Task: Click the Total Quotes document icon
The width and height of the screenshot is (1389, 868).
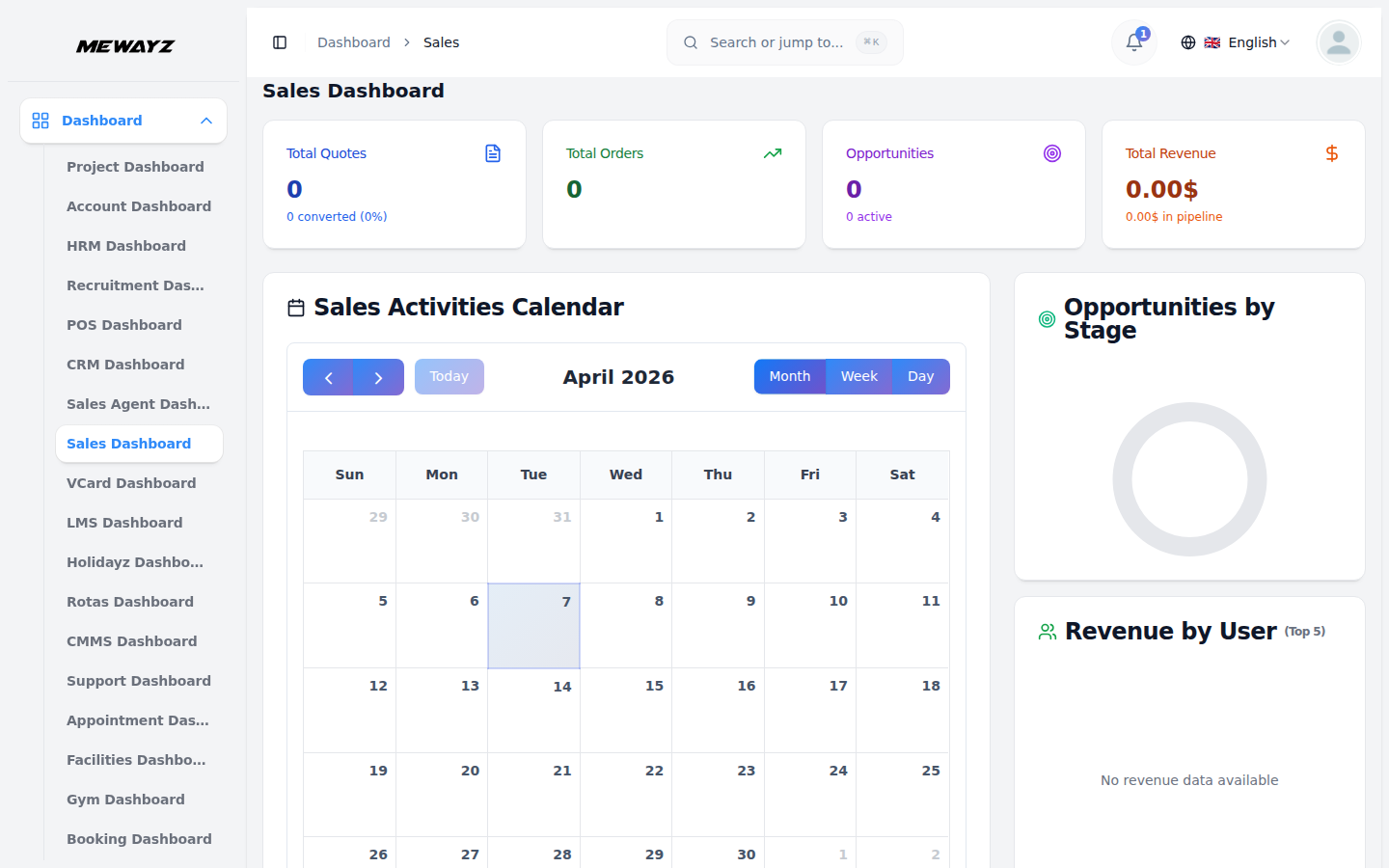Action: (493, 152)
